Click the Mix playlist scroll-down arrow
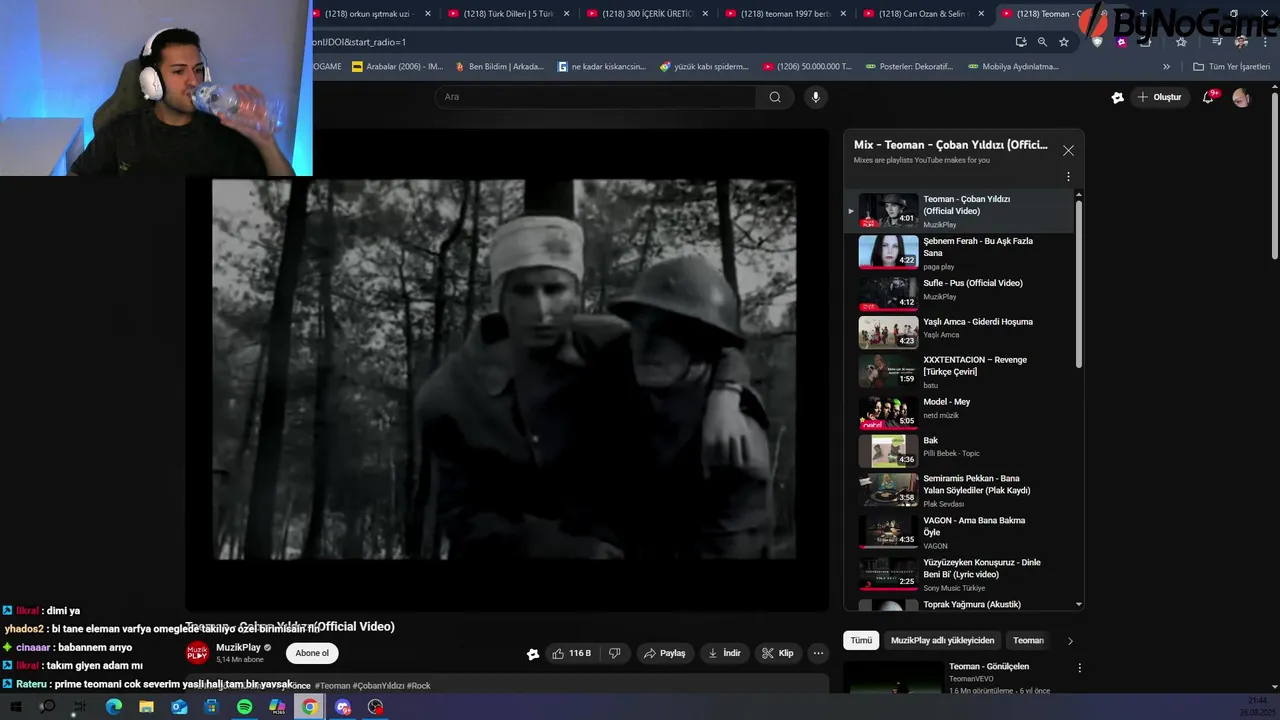The height and width of the screenshot is (720, 1280). (x=1078, y=604)
